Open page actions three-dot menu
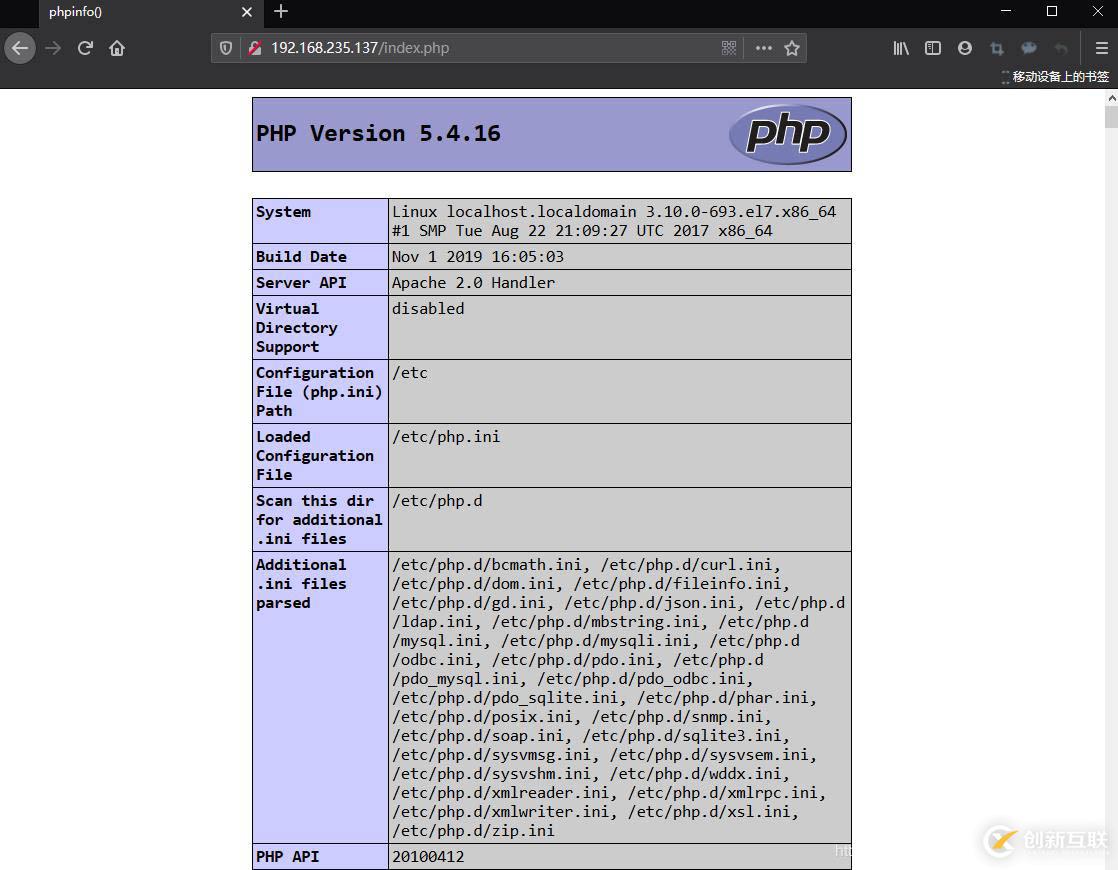The height and width of the screenshot is (870, 1118). 764,48
